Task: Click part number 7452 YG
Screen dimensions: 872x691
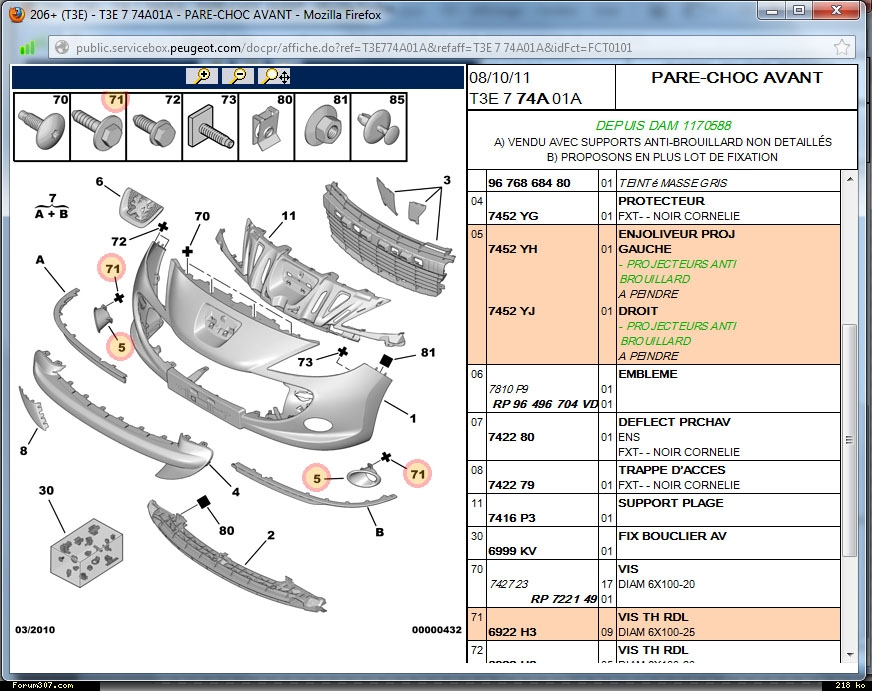Action: click(513, 216)
